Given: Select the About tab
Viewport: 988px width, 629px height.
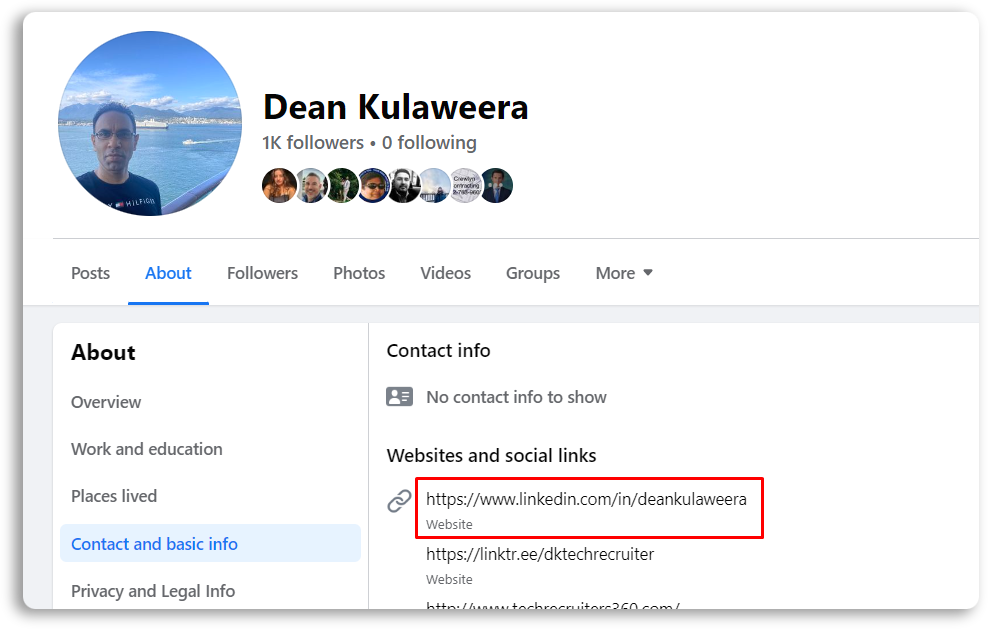Looking at the screenshot, I should 168,274.
